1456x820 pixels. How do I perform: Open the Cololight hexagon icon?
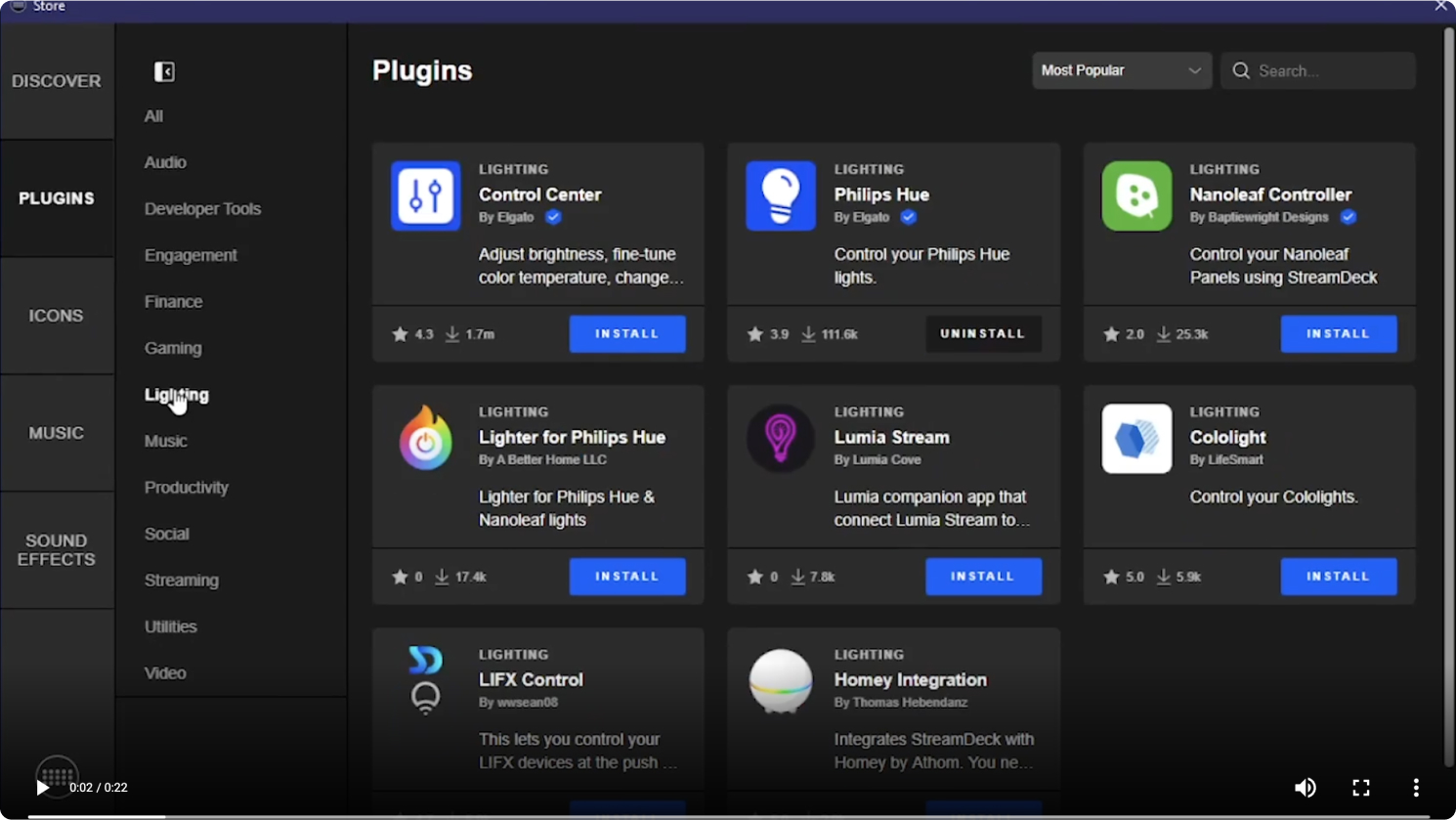pyautogui.click(x=1136, y=438)
